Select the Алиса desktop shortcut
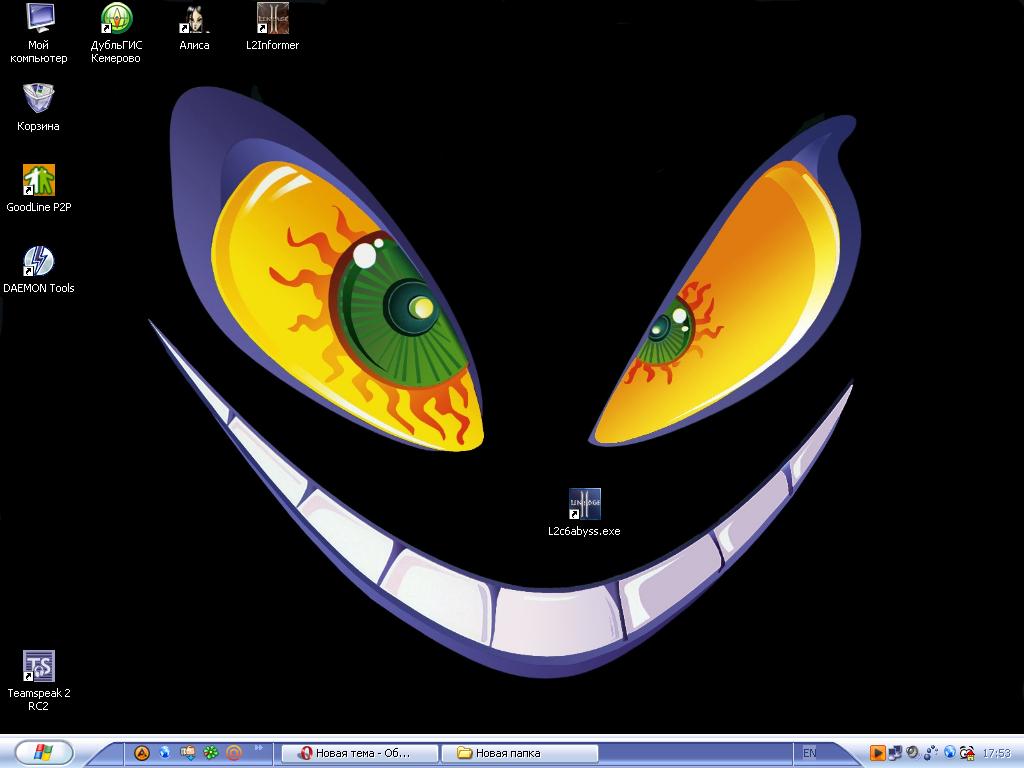1024x768 pixels. [194, 27]
